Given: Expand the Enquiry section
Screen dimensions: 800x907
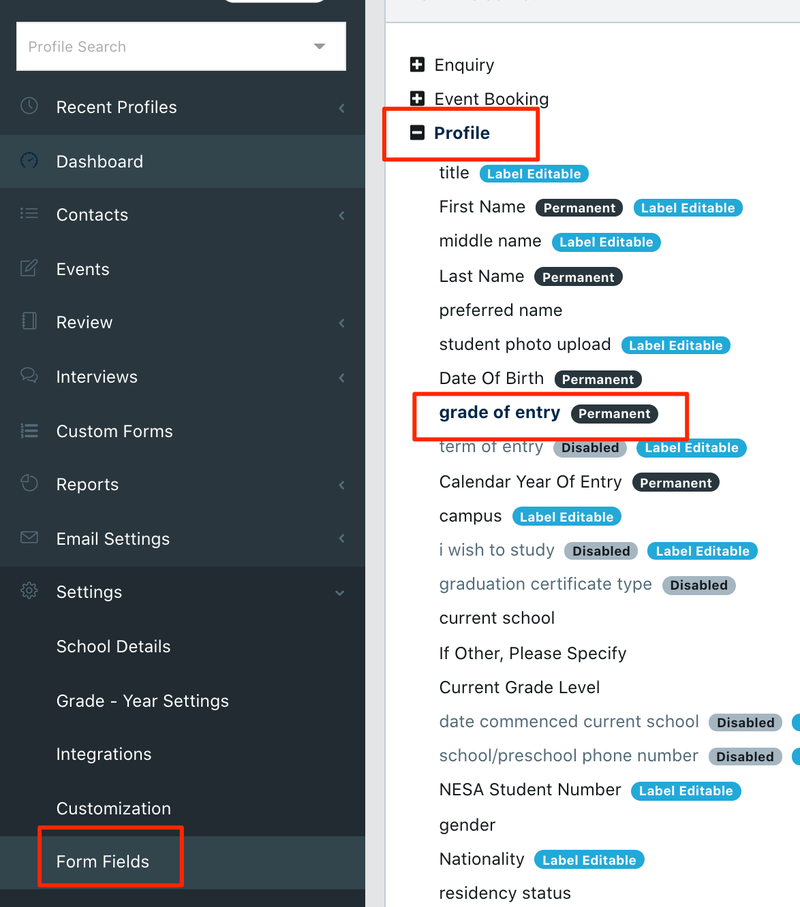Looking at the screenshot, I should (418, 65).
